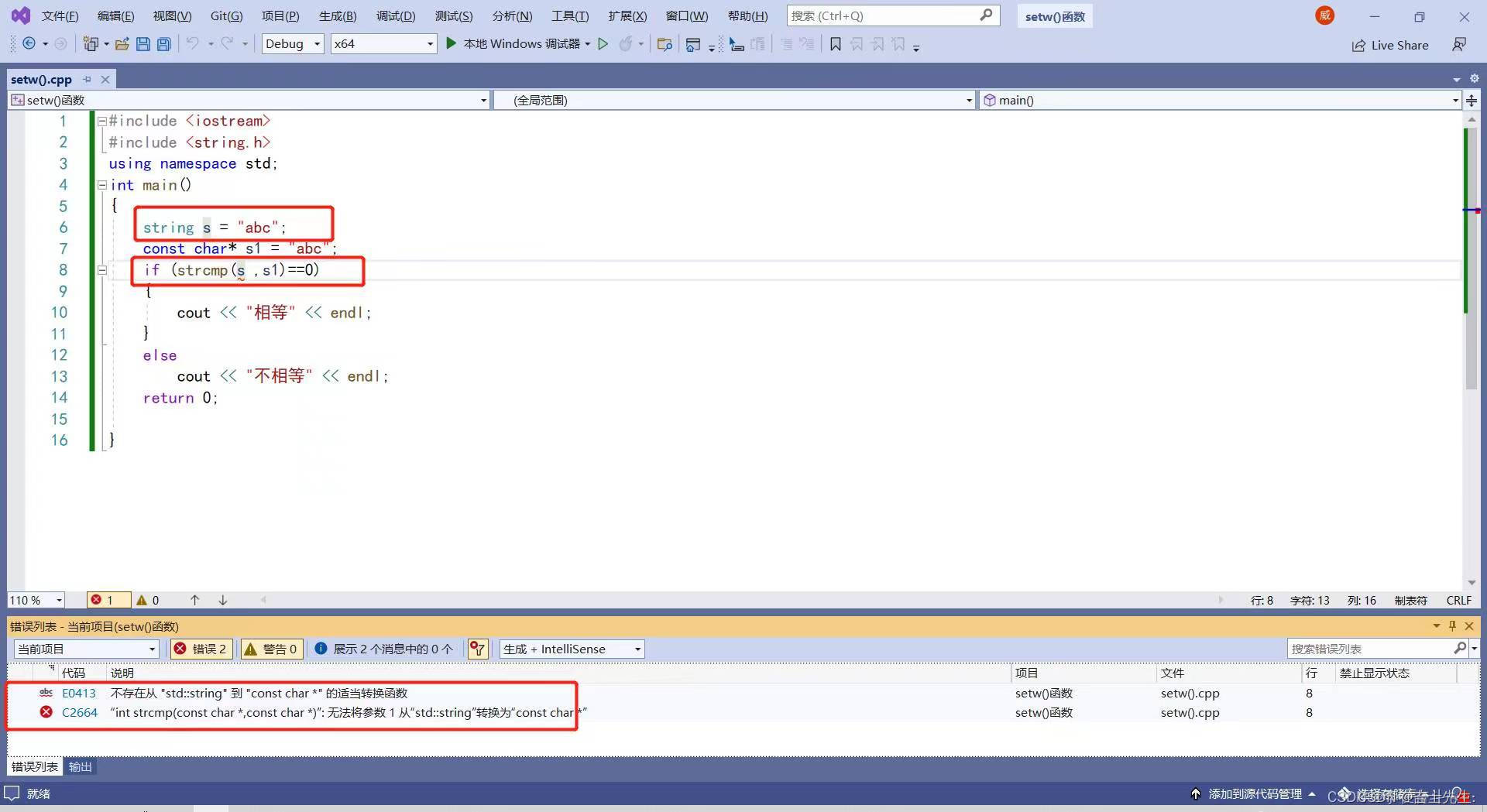Viewport: 1487px width, 812px height.
Task: Open the 编辑(E) menu
Action: click(x=115, y=15)
